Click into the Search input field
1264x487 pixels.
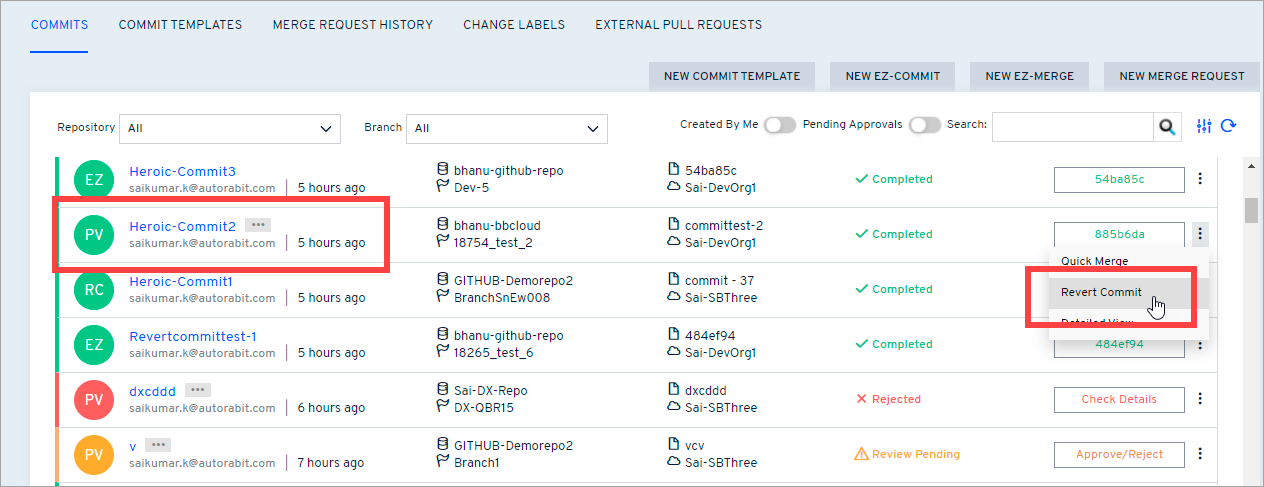coord(1072,126)
